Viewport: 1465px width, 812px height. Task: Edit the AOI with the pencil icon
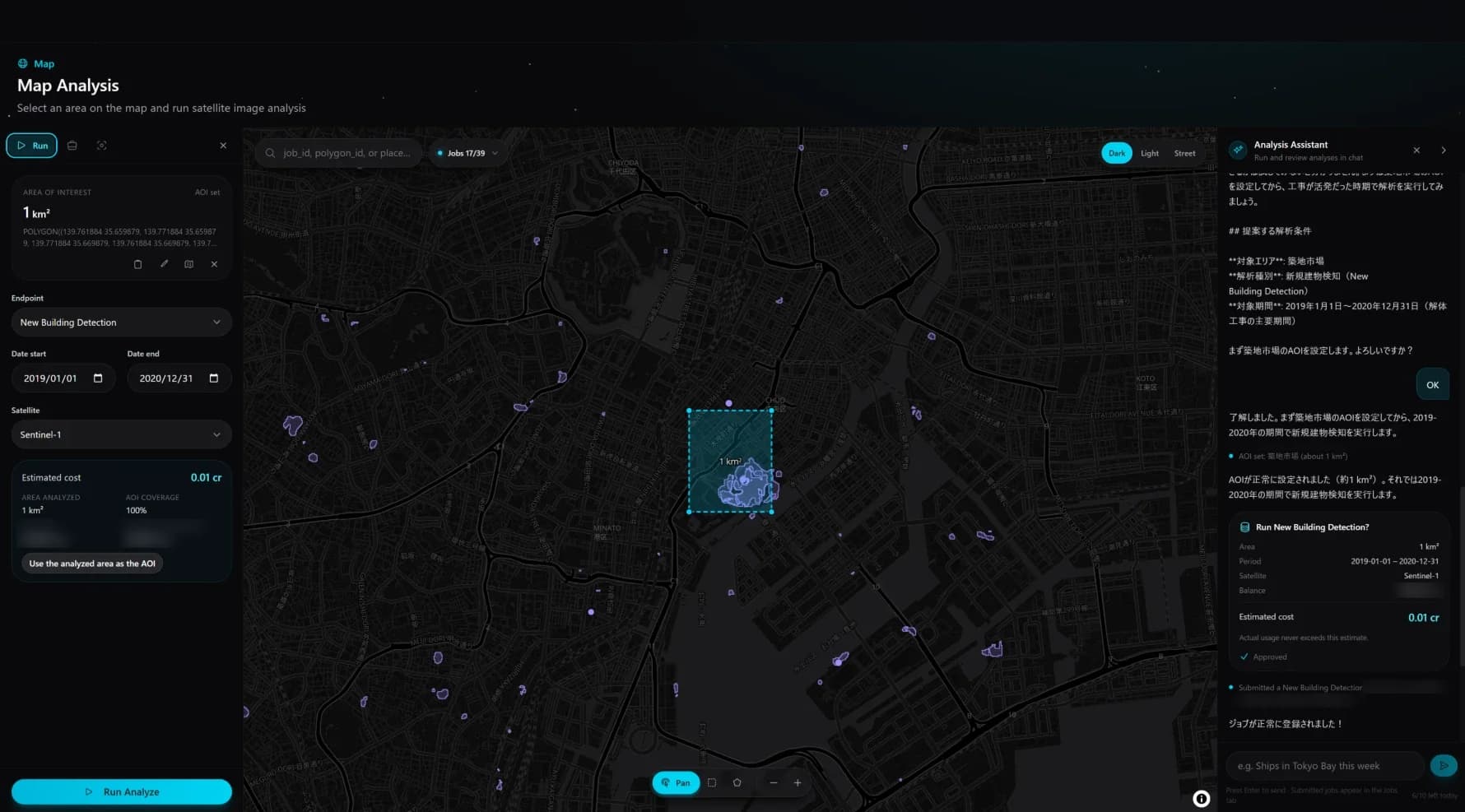click(164, 264)
